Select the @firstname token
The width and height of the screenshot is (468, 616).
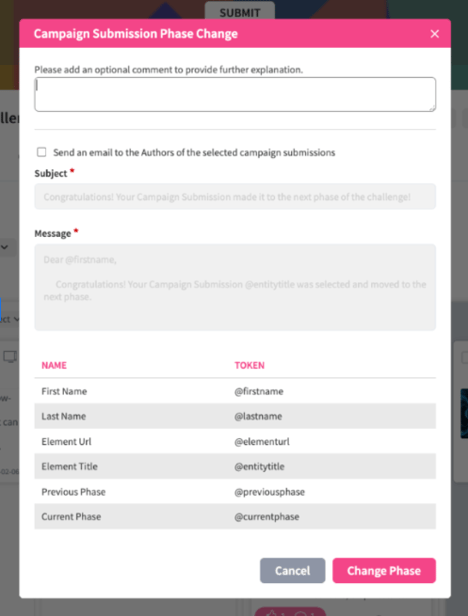[x=259, y=391]
